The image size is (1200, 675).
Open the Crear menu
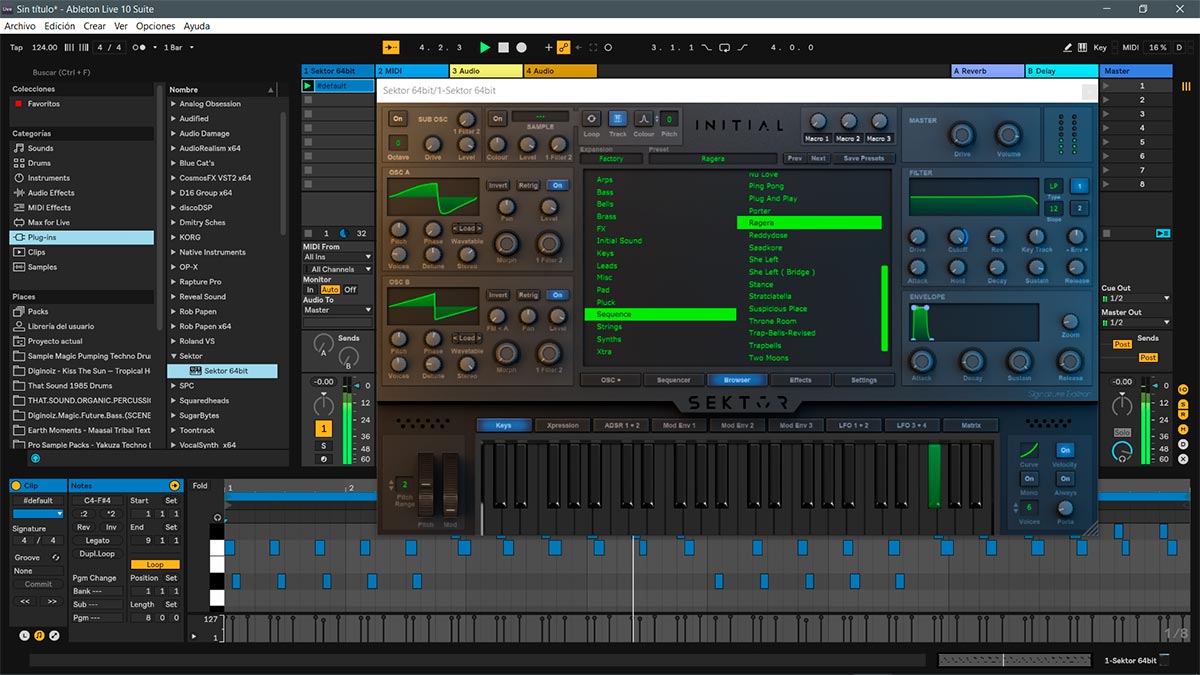coord(94,26)
